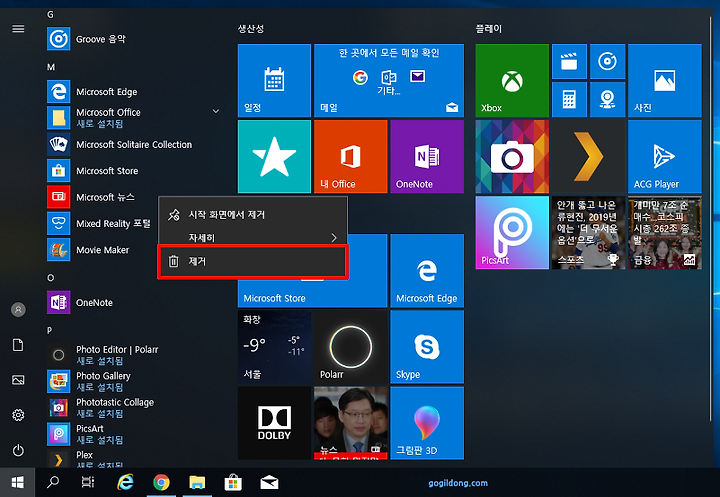Open Photo Gallery in the app list
Image resolution: width=720 pixels, height=497 pixels.
(133, 381)
